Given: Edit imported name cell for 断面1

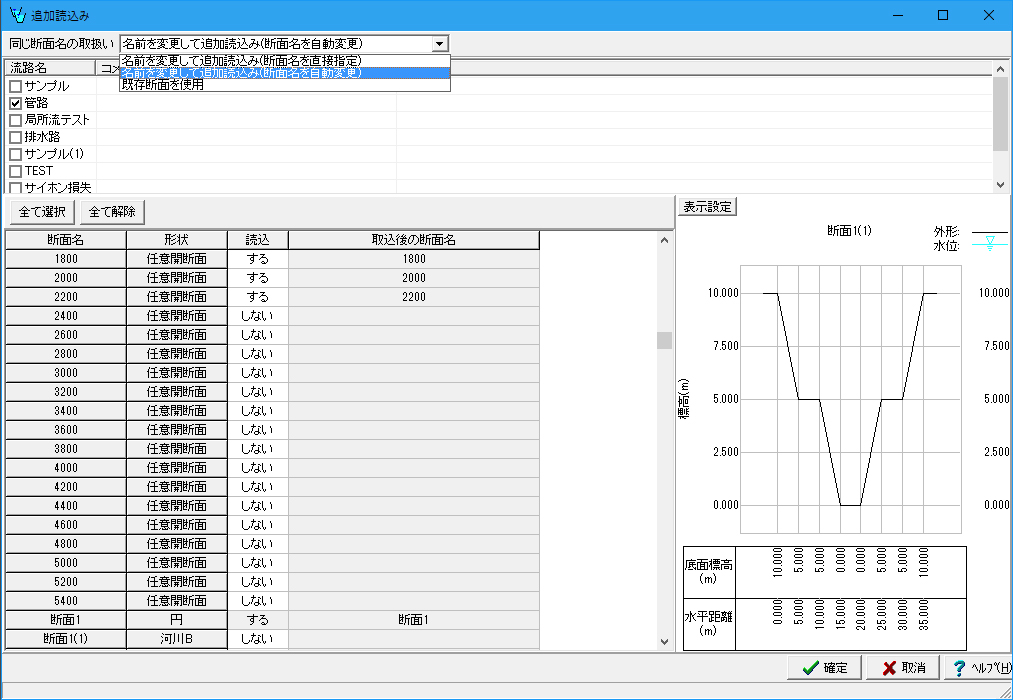Looking at the screenshot, I should tap(413, 620).
